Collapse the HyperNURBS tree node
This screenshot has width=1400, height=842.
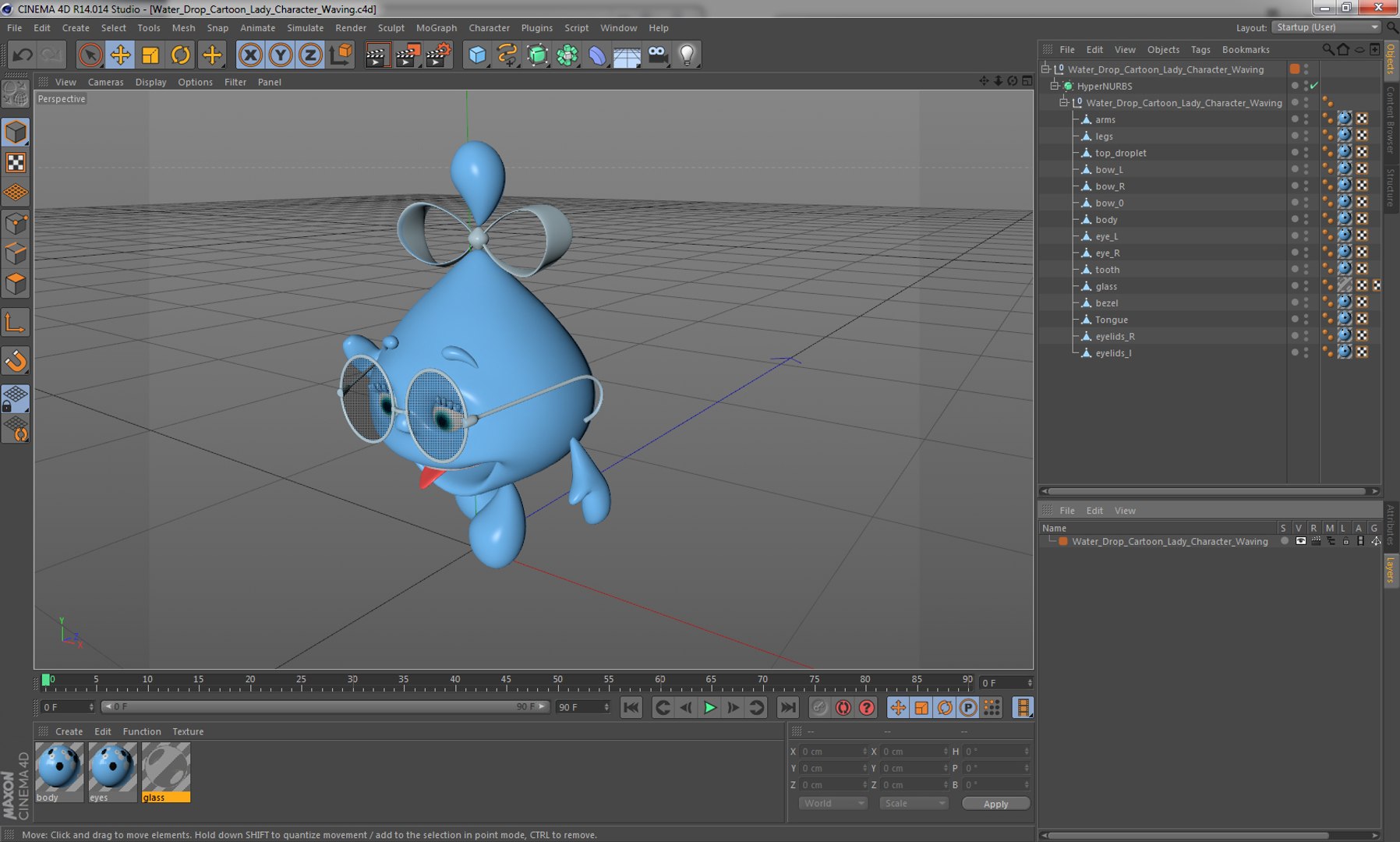click(1055, 86)
